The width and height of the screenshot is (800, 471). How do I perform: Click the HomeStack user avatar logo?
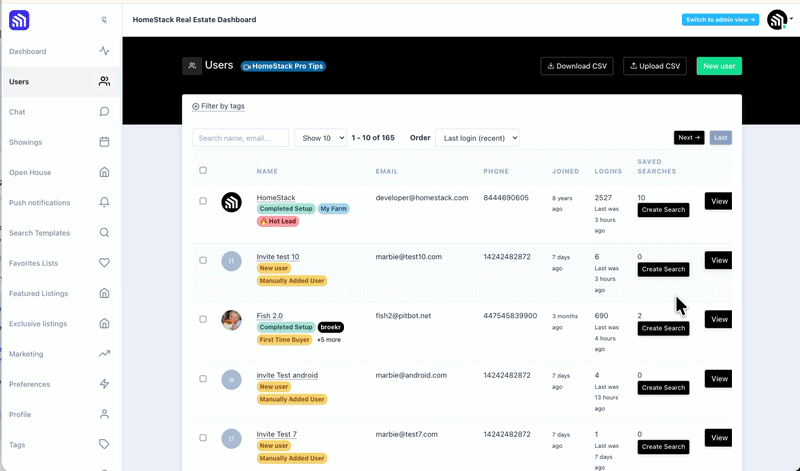tap(231, 202)
